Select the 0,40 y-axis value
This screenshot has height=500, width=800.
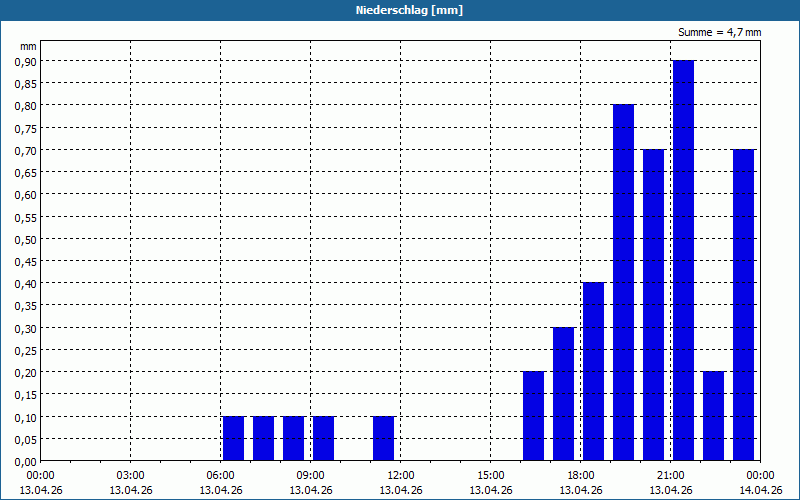click(x=25, y=284)
